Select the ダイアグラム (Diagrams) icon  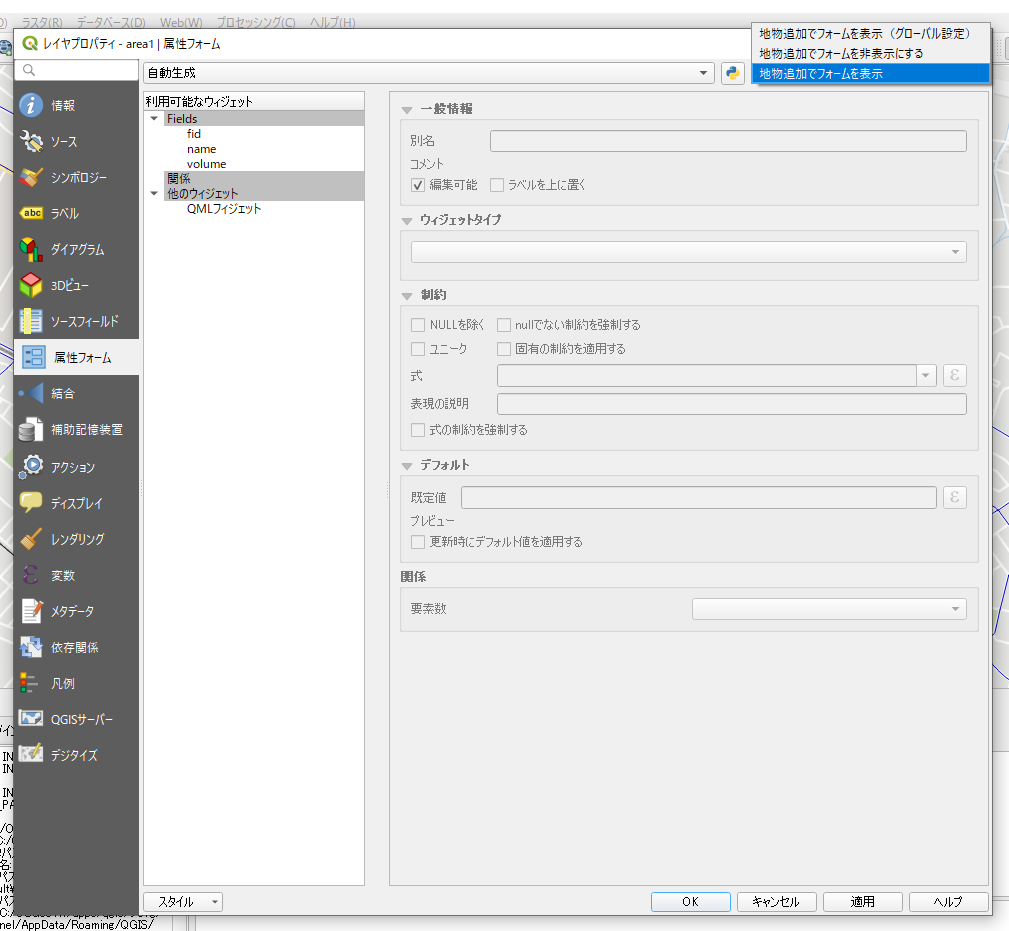point(32,249)
